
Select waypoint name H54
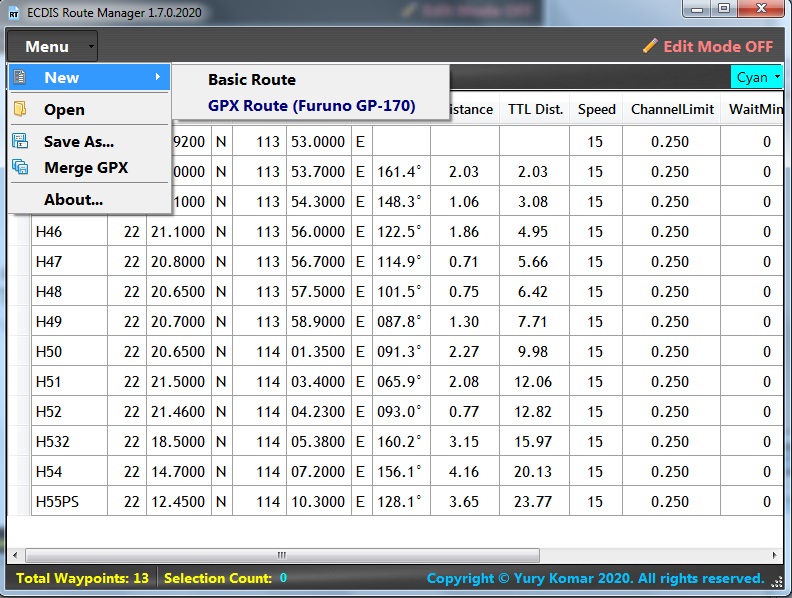click(69, 471)
